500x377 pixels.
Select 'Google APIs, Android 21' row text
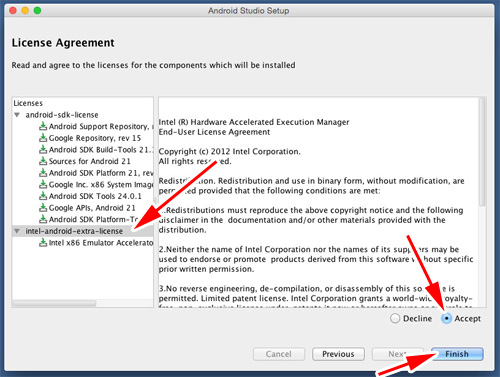coord(92,208)
